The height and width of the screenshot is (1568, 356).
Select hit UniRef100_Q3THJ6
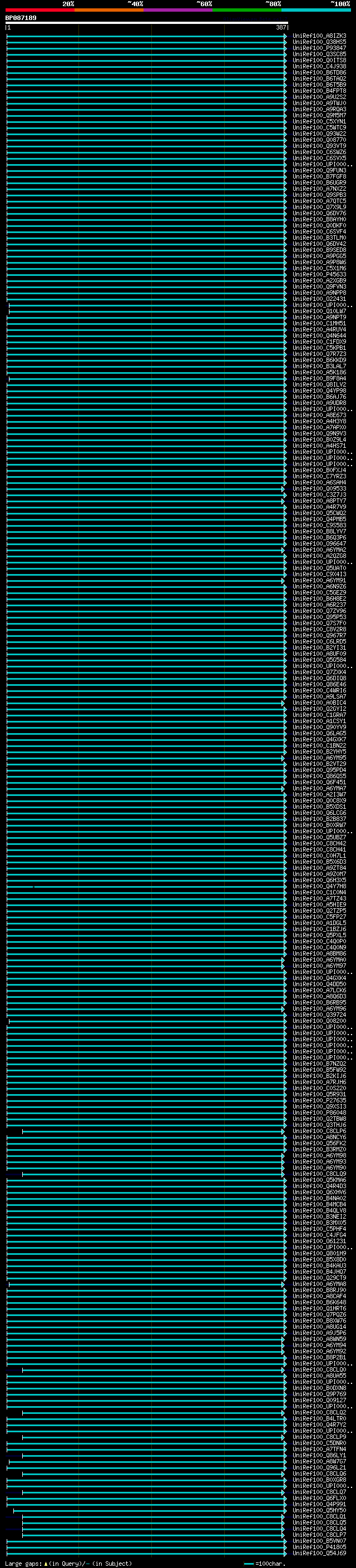[319, 1125]
